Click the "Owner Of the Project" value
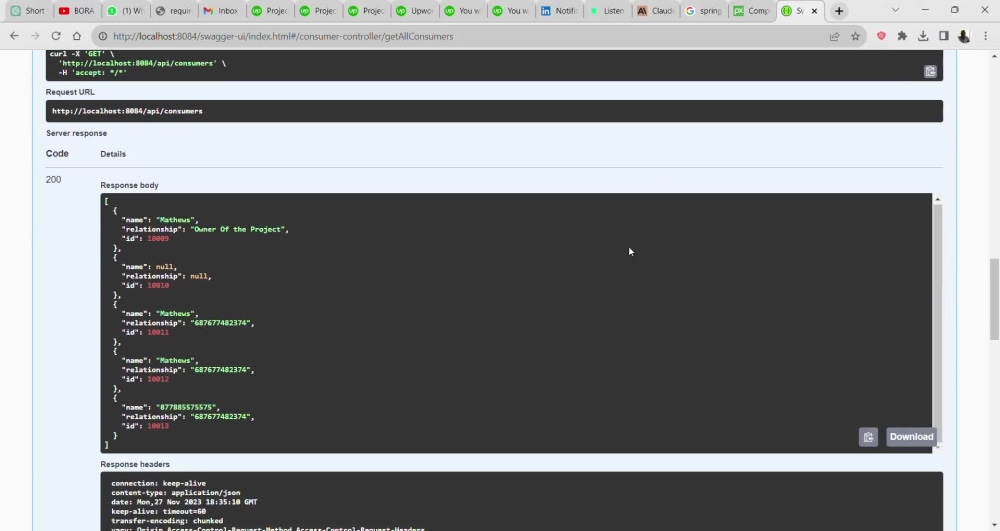Image resolution: width=1000 pixels, height=531 pixels. (237, 229)
